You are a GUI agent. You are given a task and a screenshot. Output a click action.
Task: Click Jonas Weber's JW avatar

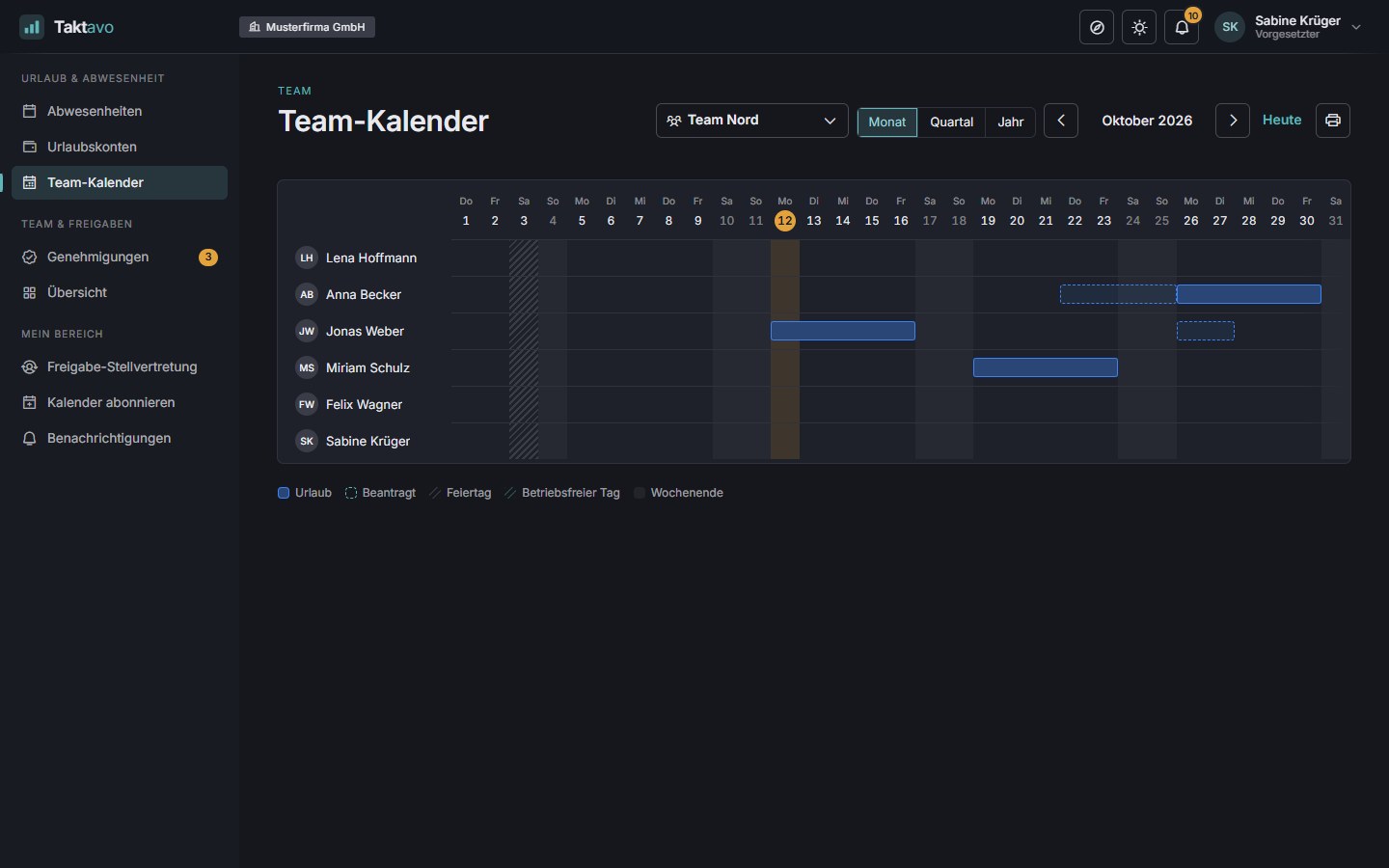[307, 331]
